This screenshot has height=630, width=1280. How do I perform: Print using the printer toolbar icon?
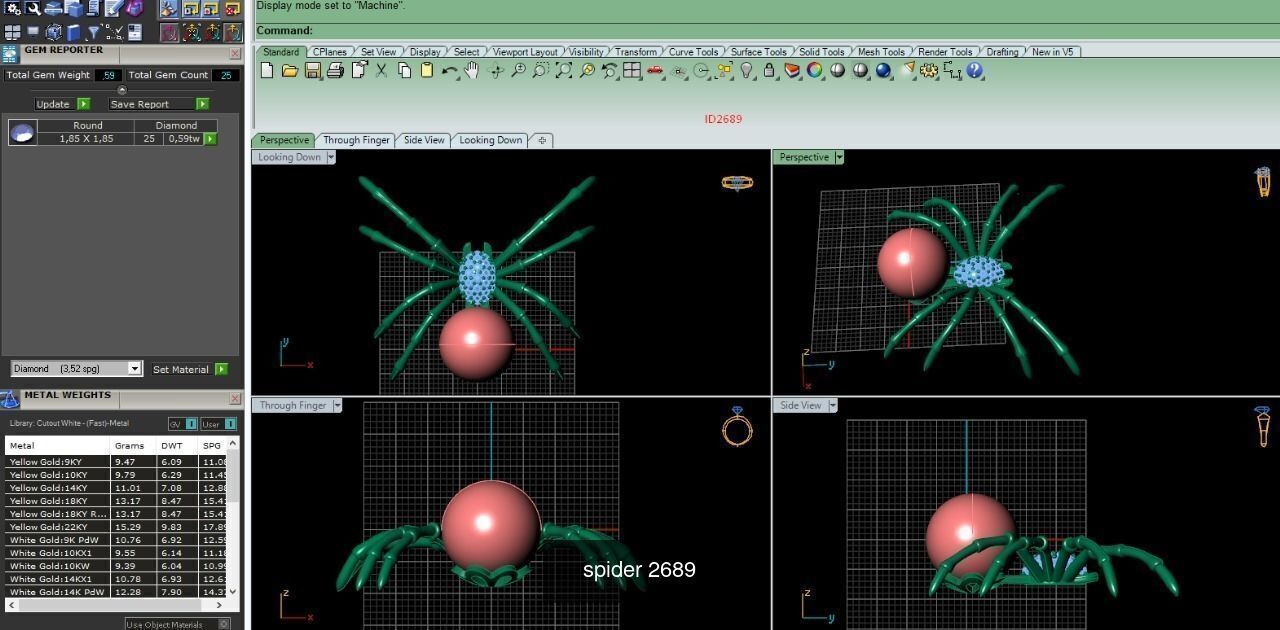click(335, 70)
